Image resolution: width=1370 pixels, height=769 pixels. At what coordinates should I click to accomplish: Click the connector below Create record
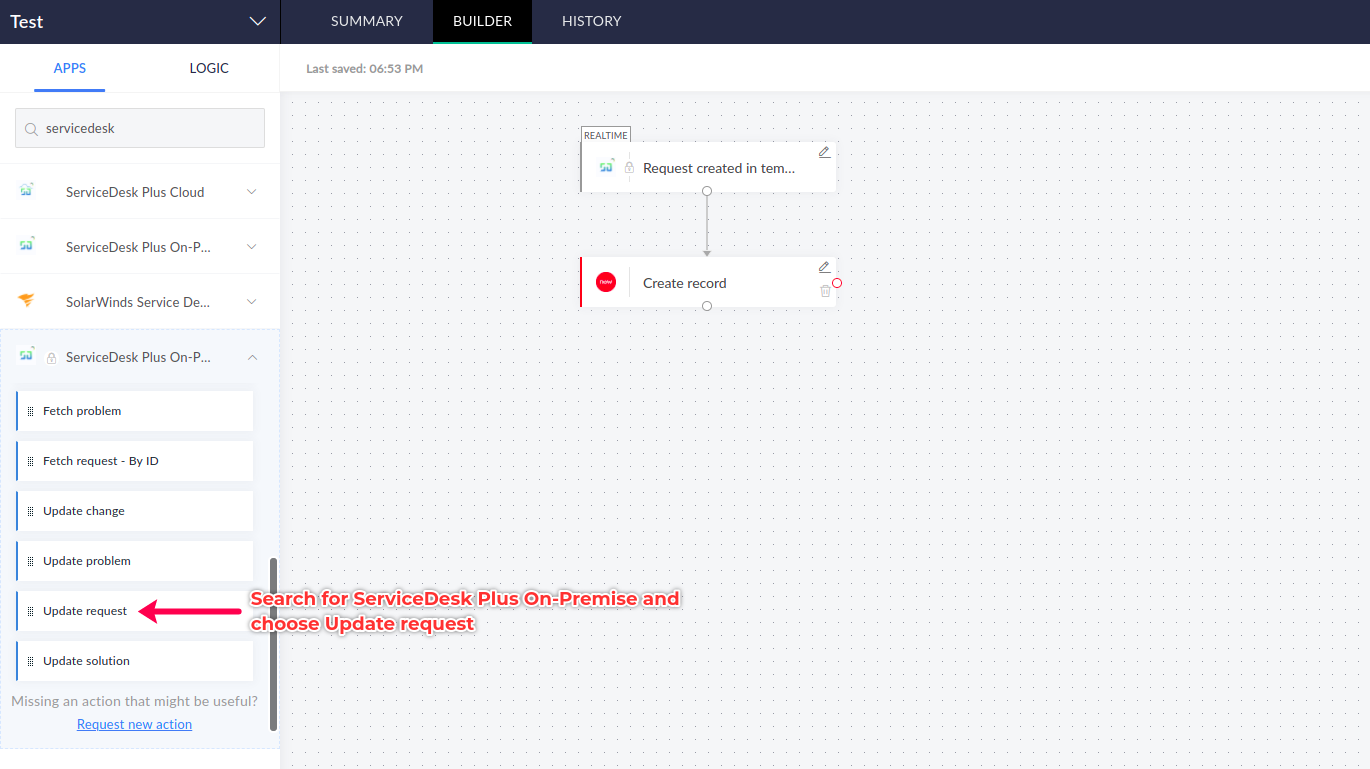[707, 306]
